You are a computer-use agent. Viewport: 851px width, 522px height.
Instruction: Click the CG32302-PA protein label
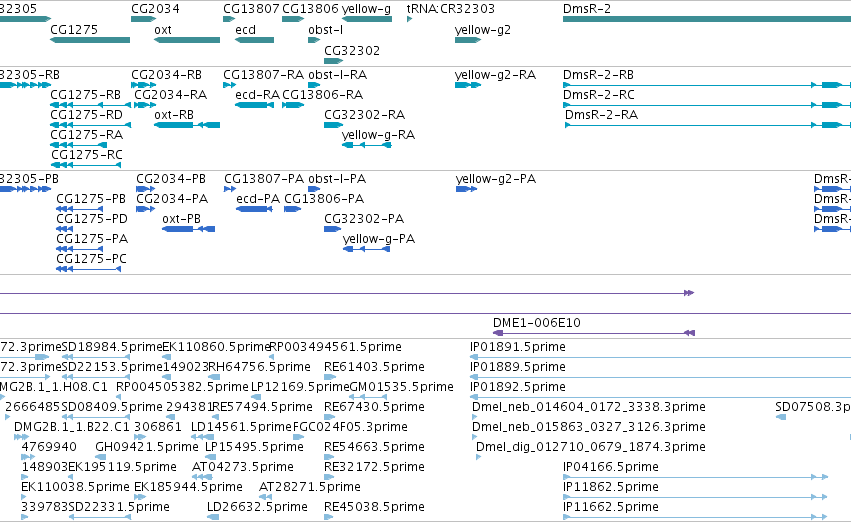(364, 219)
